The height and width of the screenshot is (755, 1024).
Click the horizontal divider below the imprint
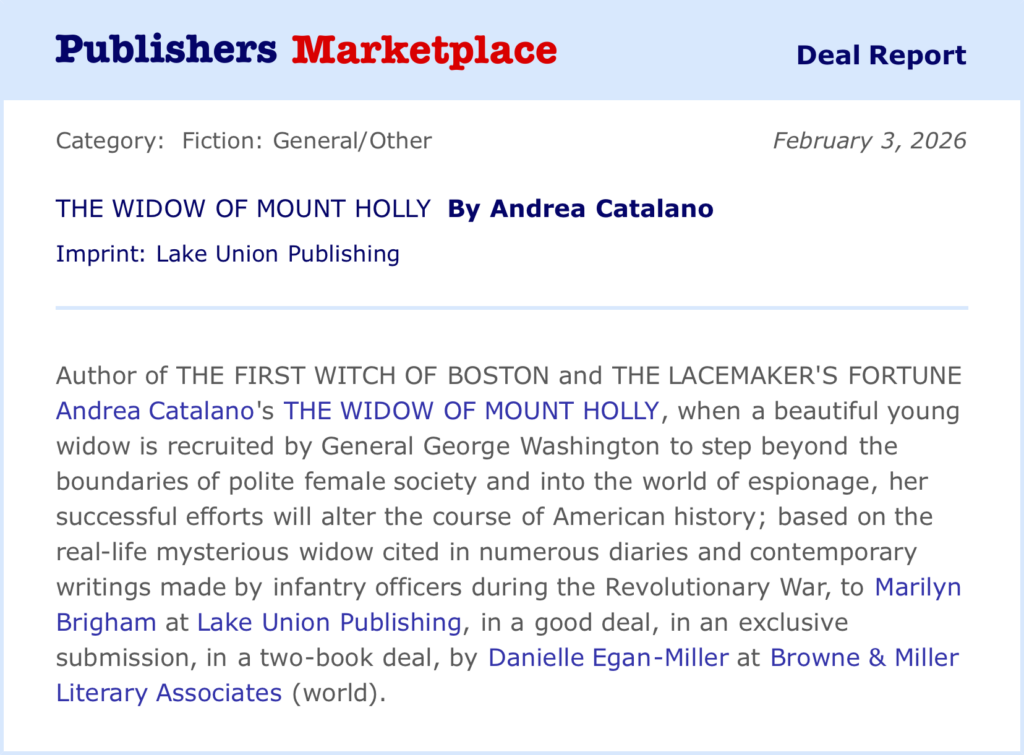(512, 308)
